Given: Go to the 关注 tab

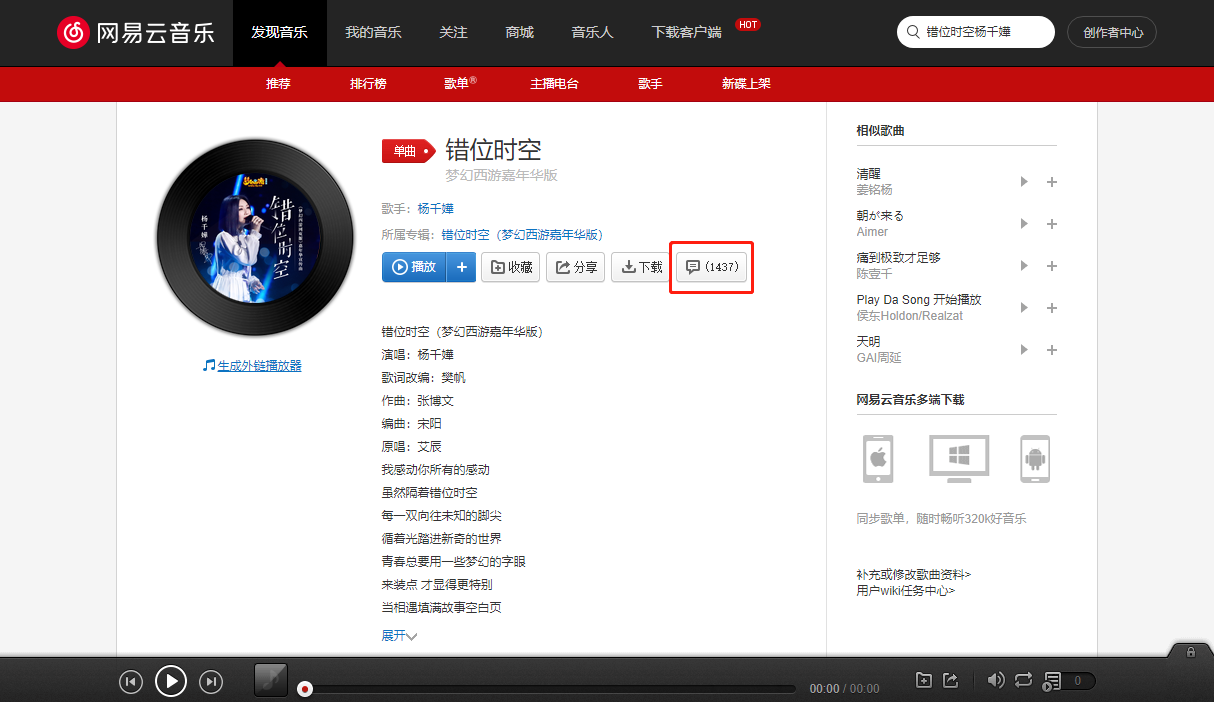Looking at the screenshot, I should pos(453,33).
